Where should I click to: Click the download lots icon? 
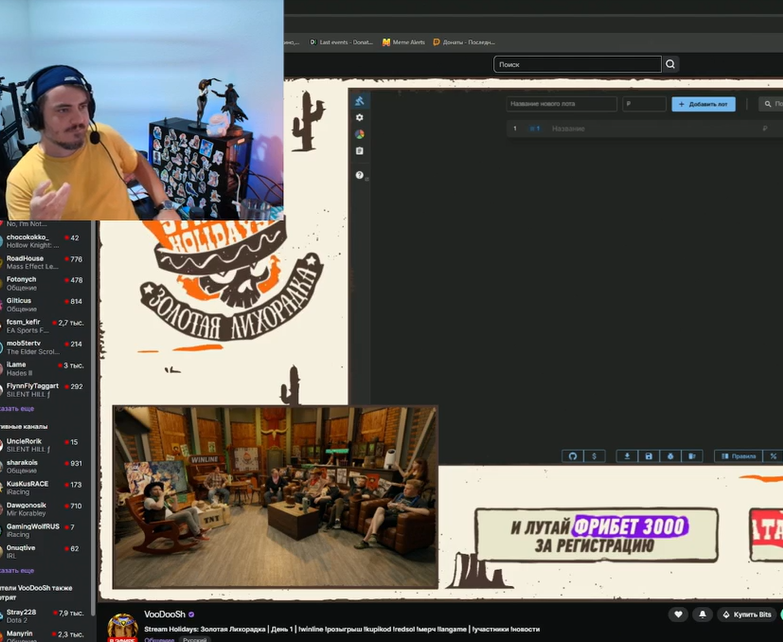point(627,456)
